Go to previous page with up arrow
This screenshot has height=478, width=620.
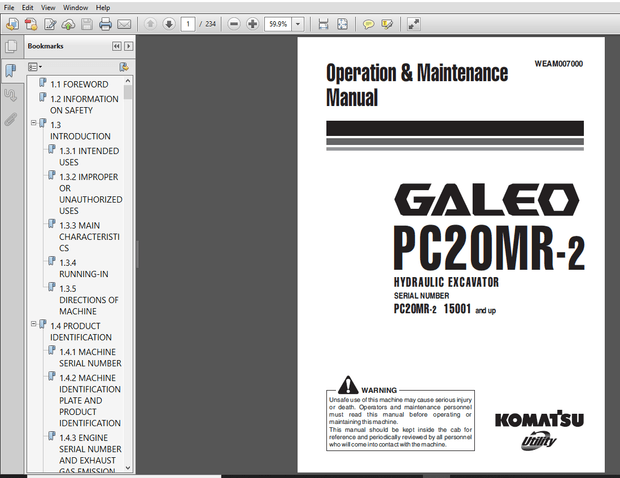[150, 24]
